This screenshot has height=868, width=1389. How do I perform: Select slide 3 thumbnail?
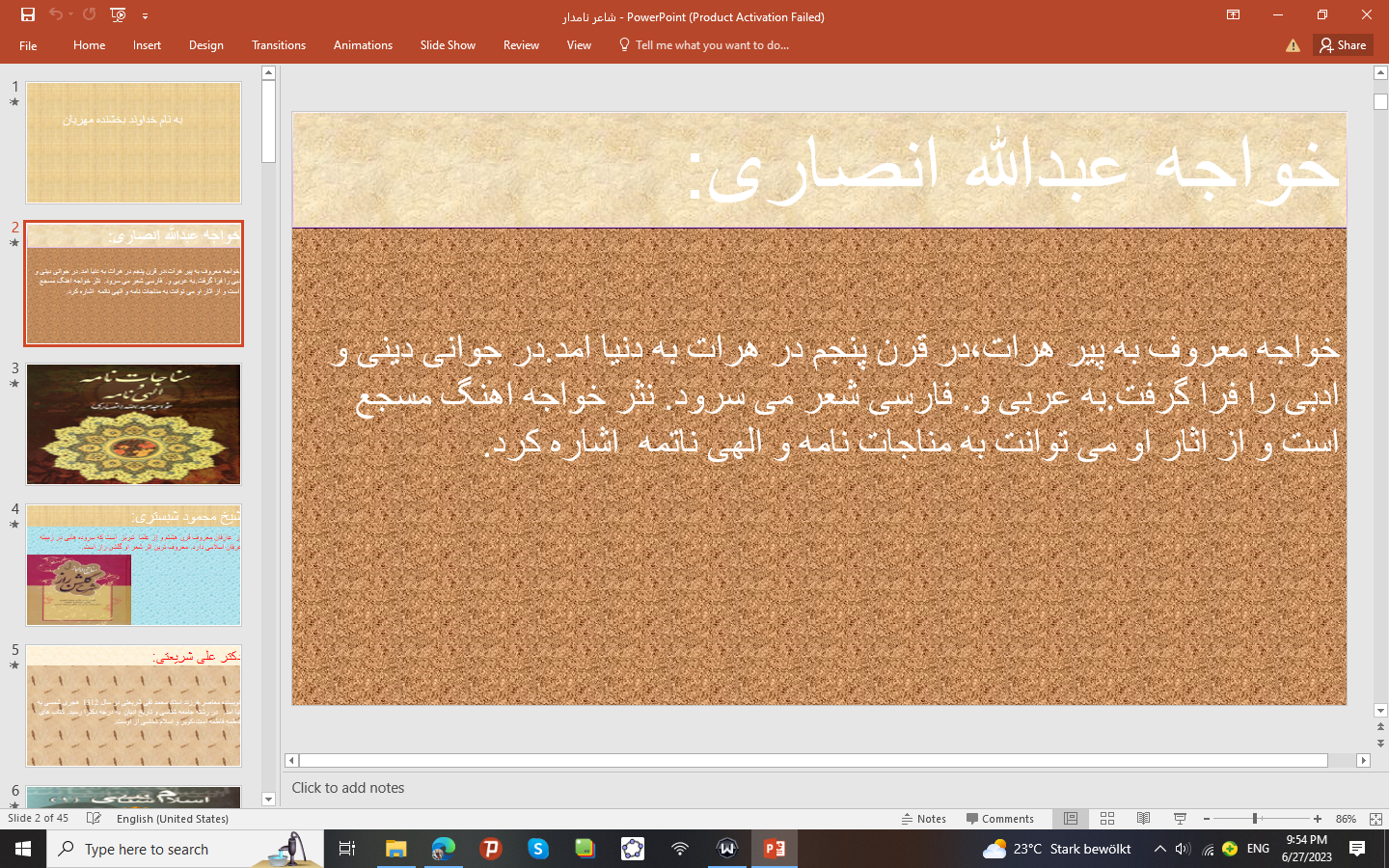pos(133,424)
